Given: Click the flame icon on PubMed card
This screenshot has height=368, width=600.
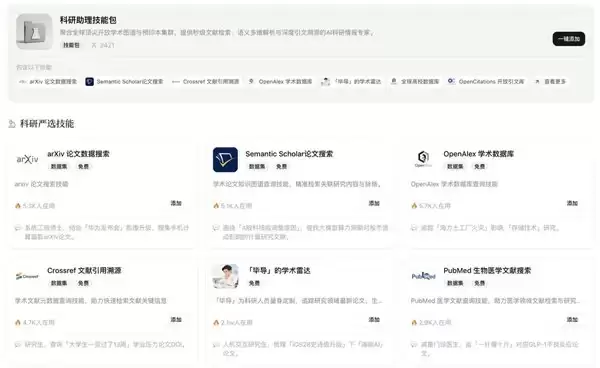Looking at the screenshot, I should pos(414,322).
